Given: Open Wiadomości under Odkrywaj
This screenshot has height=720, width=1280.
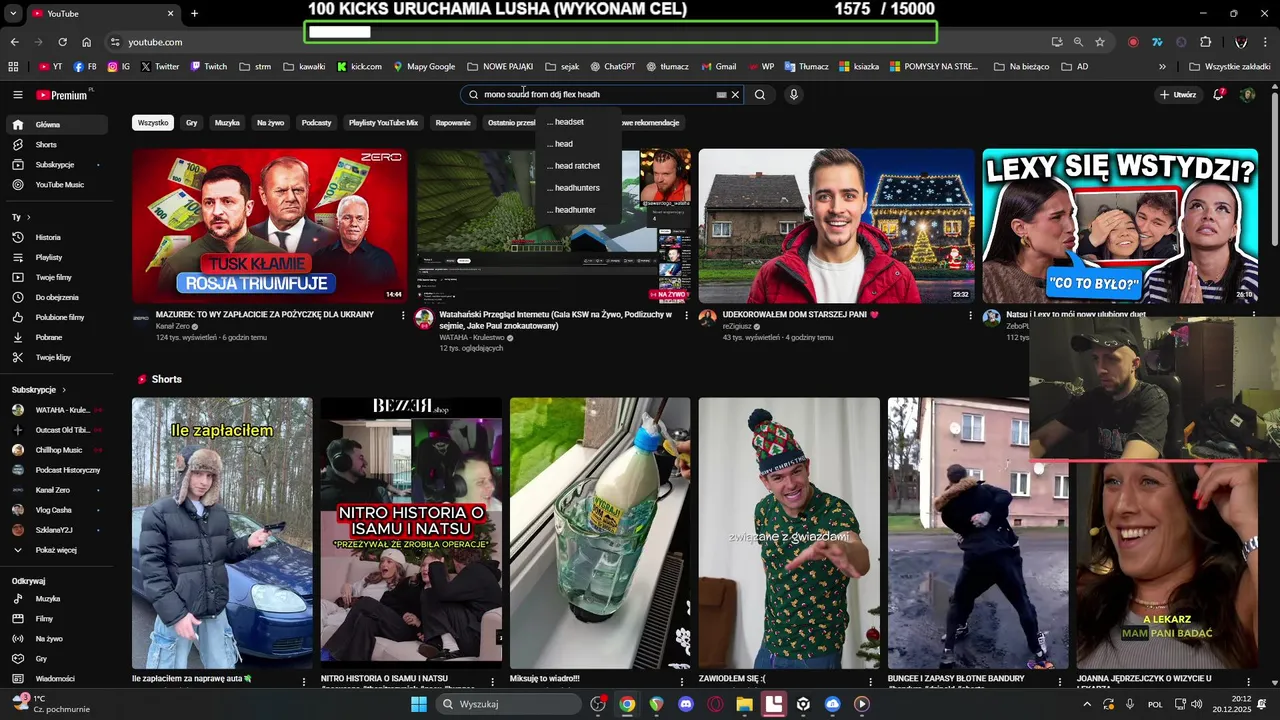Looking at the screenshot, I should click(56, 679).
